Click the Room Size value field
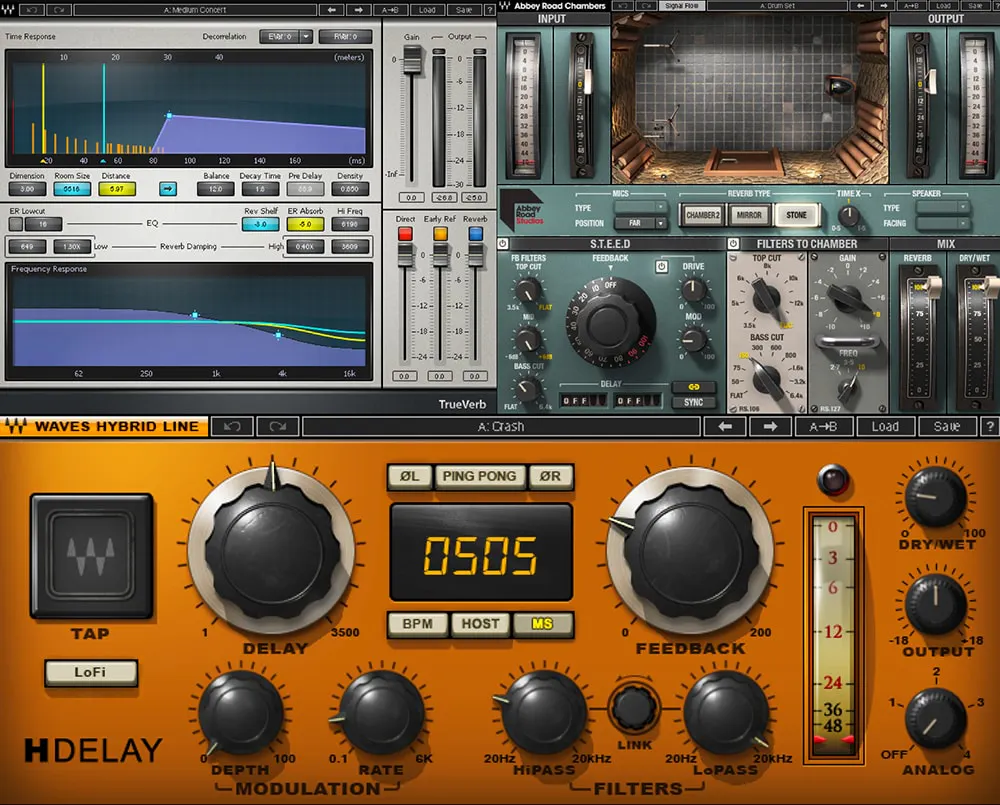The image size is (1000, 805). [x=72, y=189]
